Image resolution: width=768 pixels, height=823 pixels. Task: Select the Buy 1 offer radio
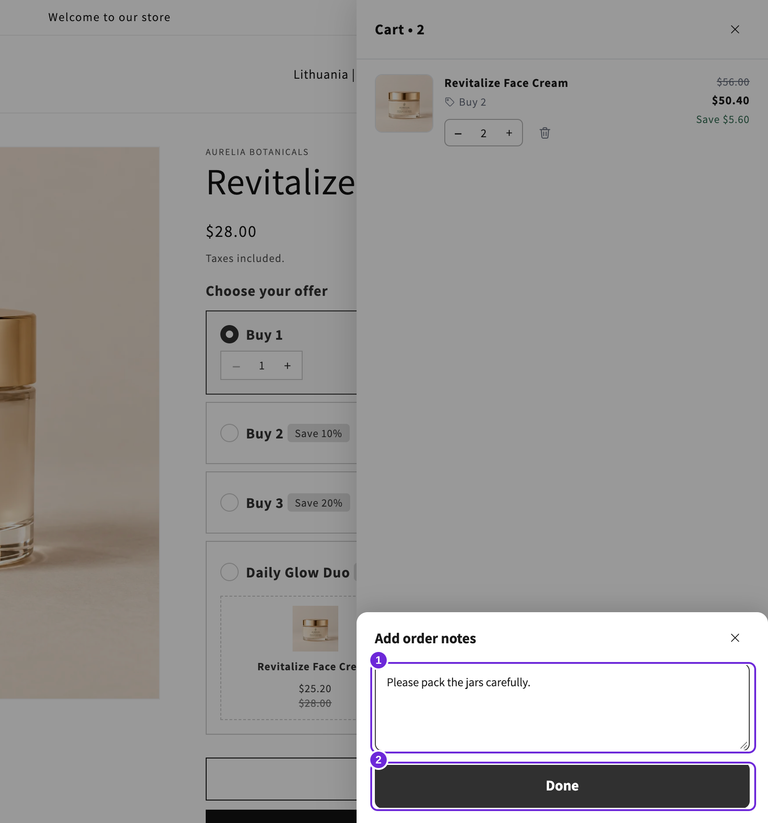[229, 334]
